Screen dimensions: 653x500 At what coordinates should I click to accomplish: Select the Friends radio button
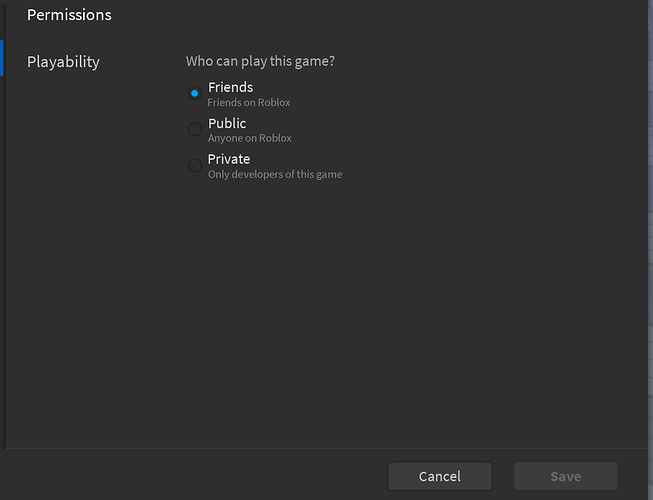coord(194,93)
